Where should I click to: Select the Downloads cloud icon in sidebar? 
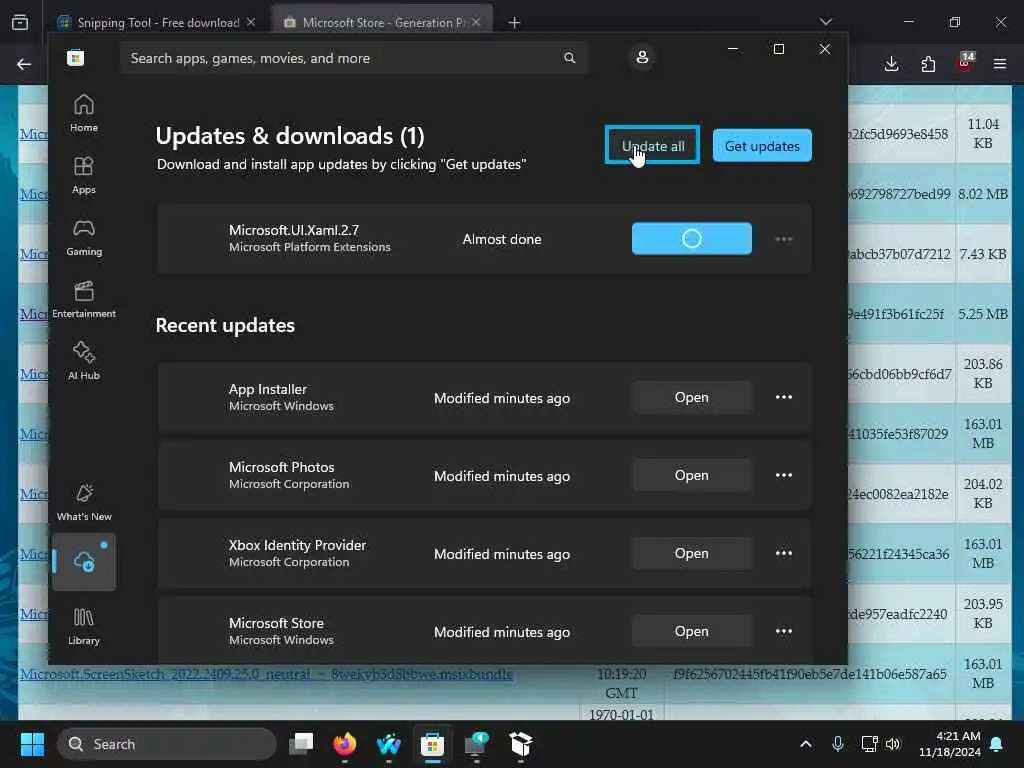(x=84, y=562)
